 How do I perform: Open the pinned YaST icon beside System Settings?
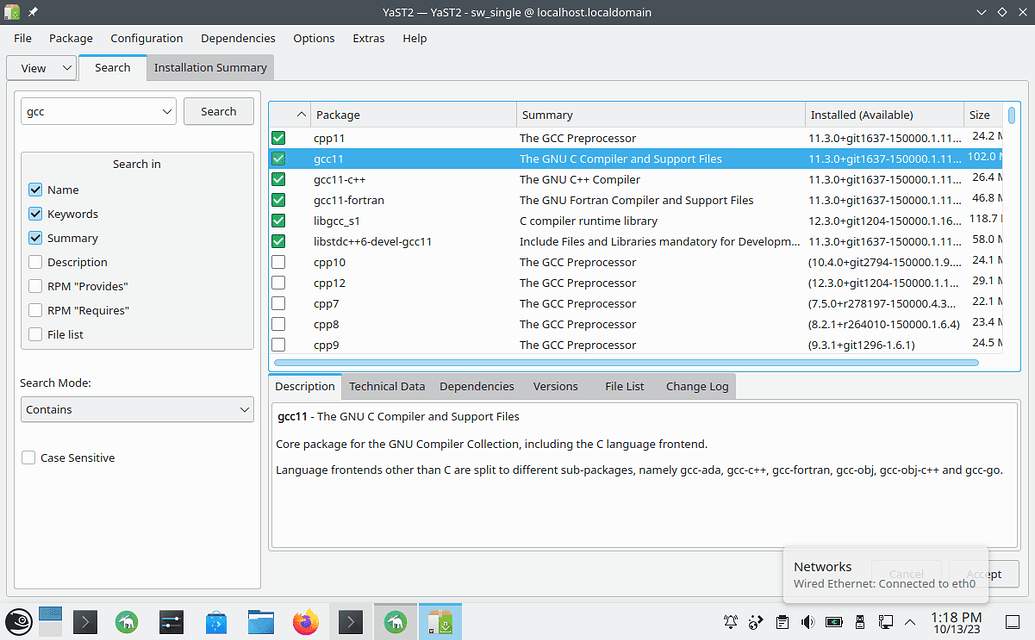[x=127, y=622]
